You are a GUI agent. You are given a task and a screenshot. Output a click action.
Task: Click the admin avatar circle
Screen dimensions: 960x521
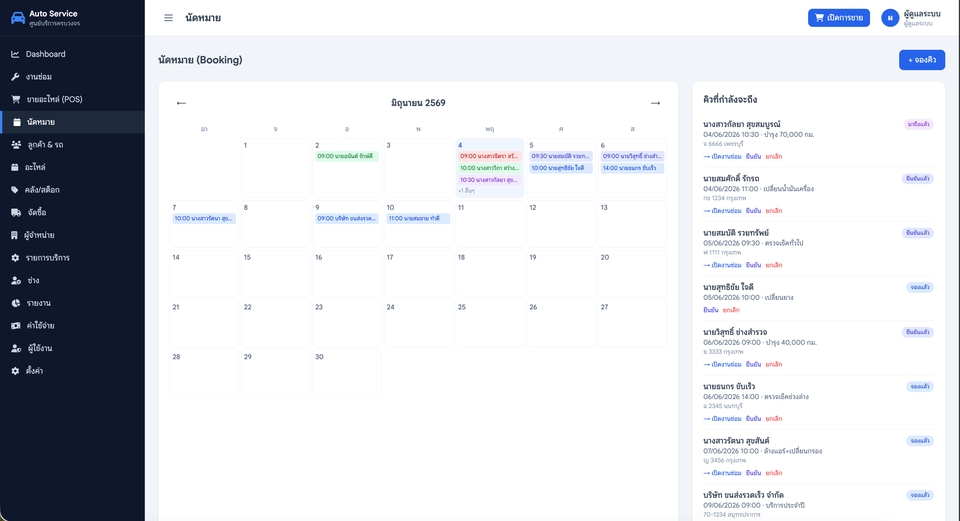point(890,18)
